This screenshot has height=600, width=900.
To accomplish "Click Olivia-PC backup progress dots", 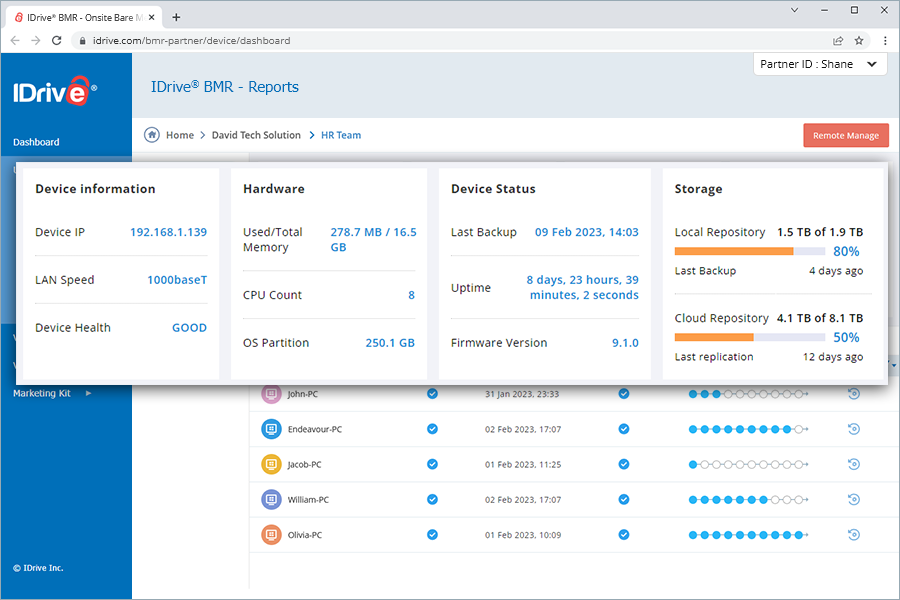I will 748,535.
